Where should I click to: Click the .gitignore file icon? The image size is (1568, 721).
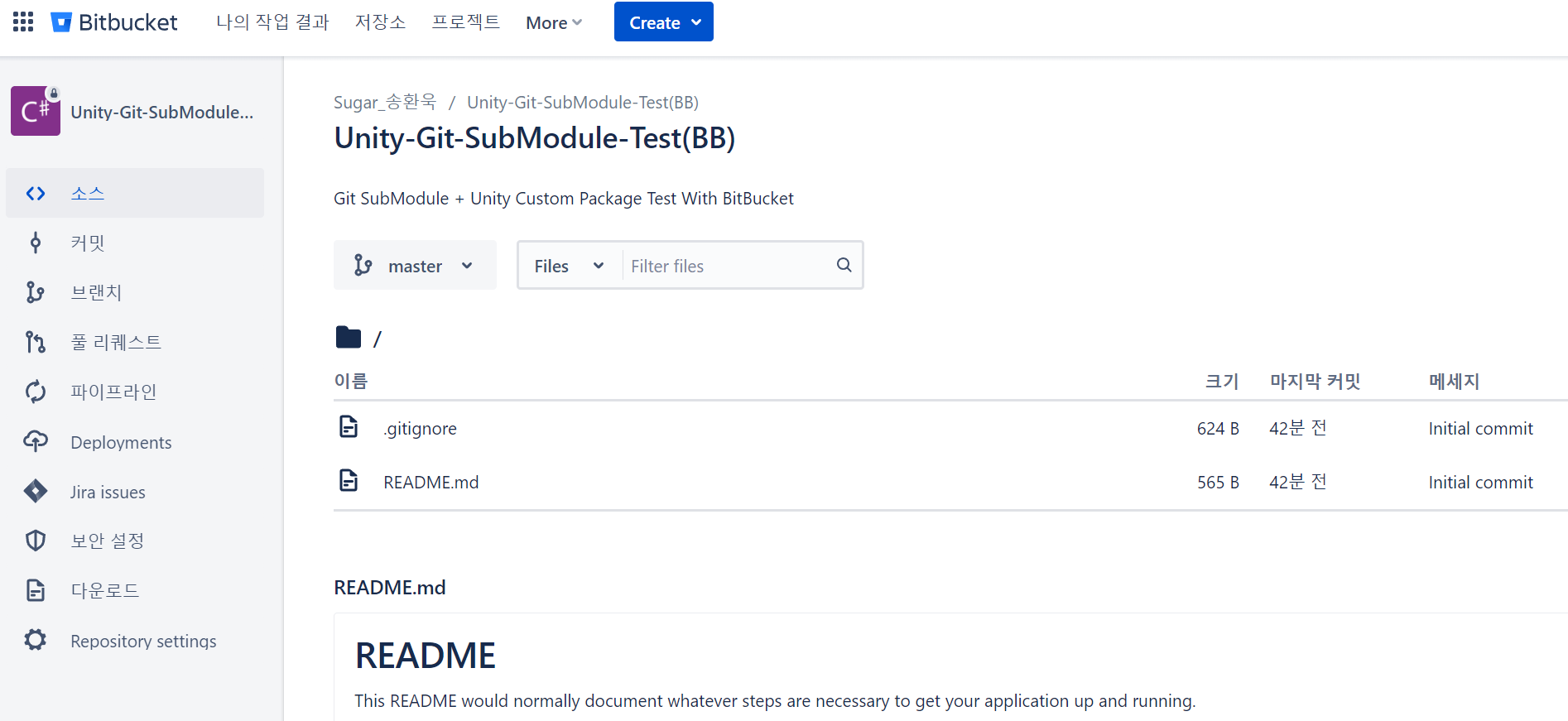point(349,427)
